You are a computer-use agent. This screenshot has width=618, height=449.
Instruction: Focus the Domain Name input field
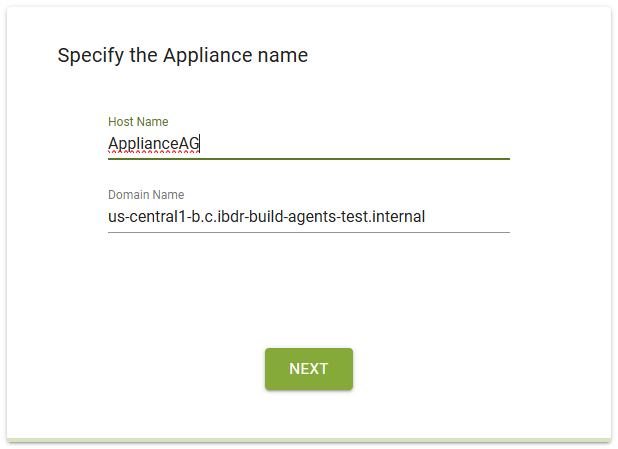308,216
